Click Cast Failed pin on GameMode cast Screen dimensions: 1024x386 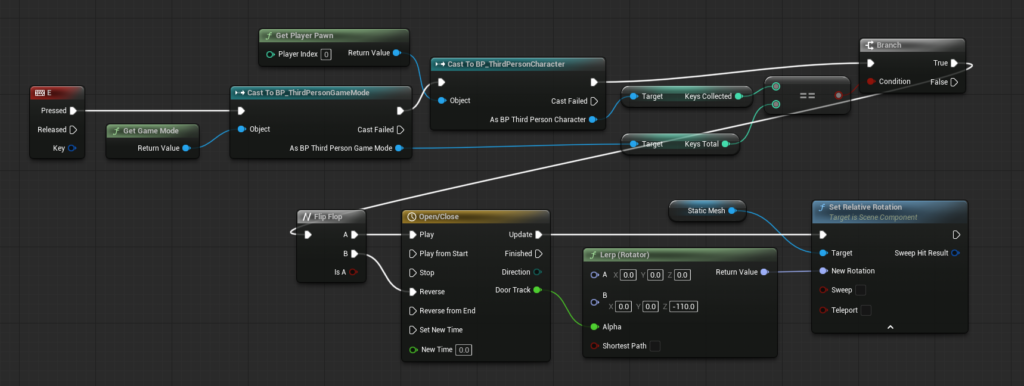400,129
